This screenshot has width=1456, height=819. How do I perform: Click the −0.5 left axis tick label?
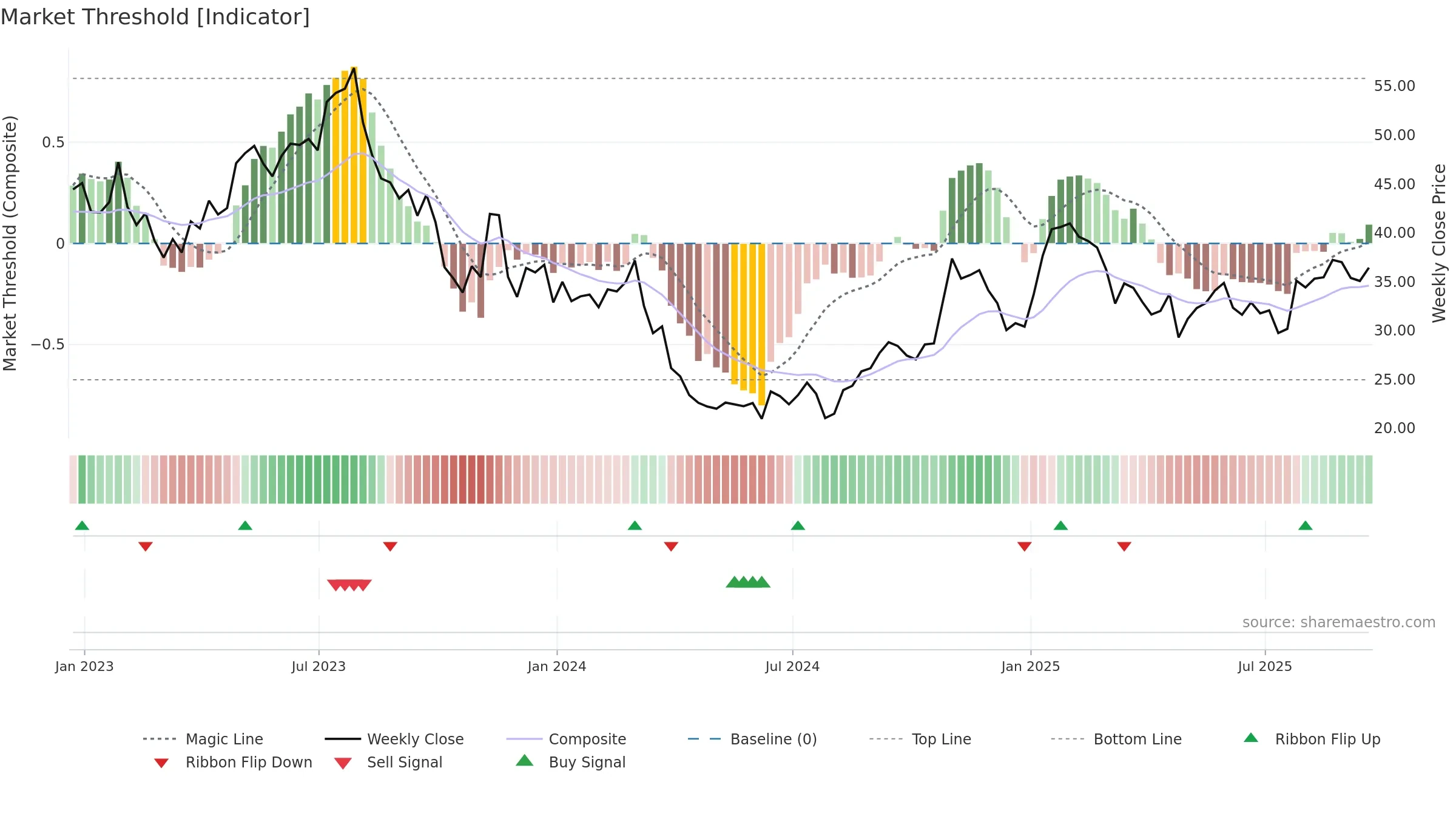coord(48,345)
